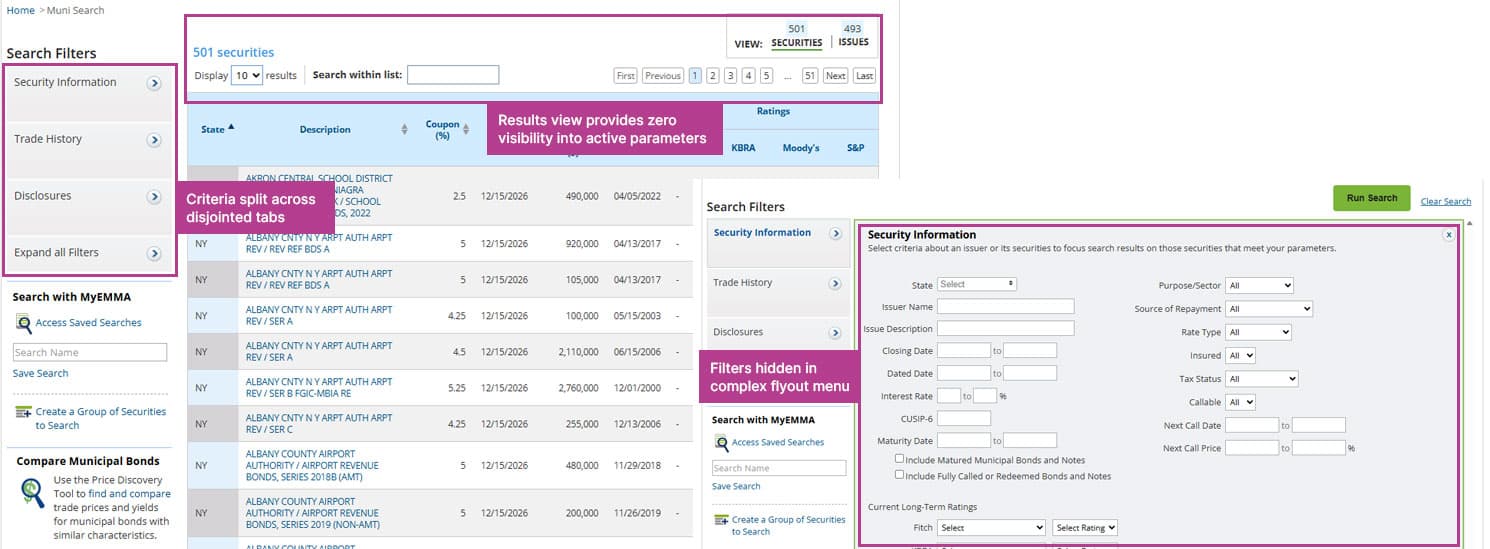Viewport: 1490px width, 549px height.
Task: Go to the Next results page
Action: 836,76
